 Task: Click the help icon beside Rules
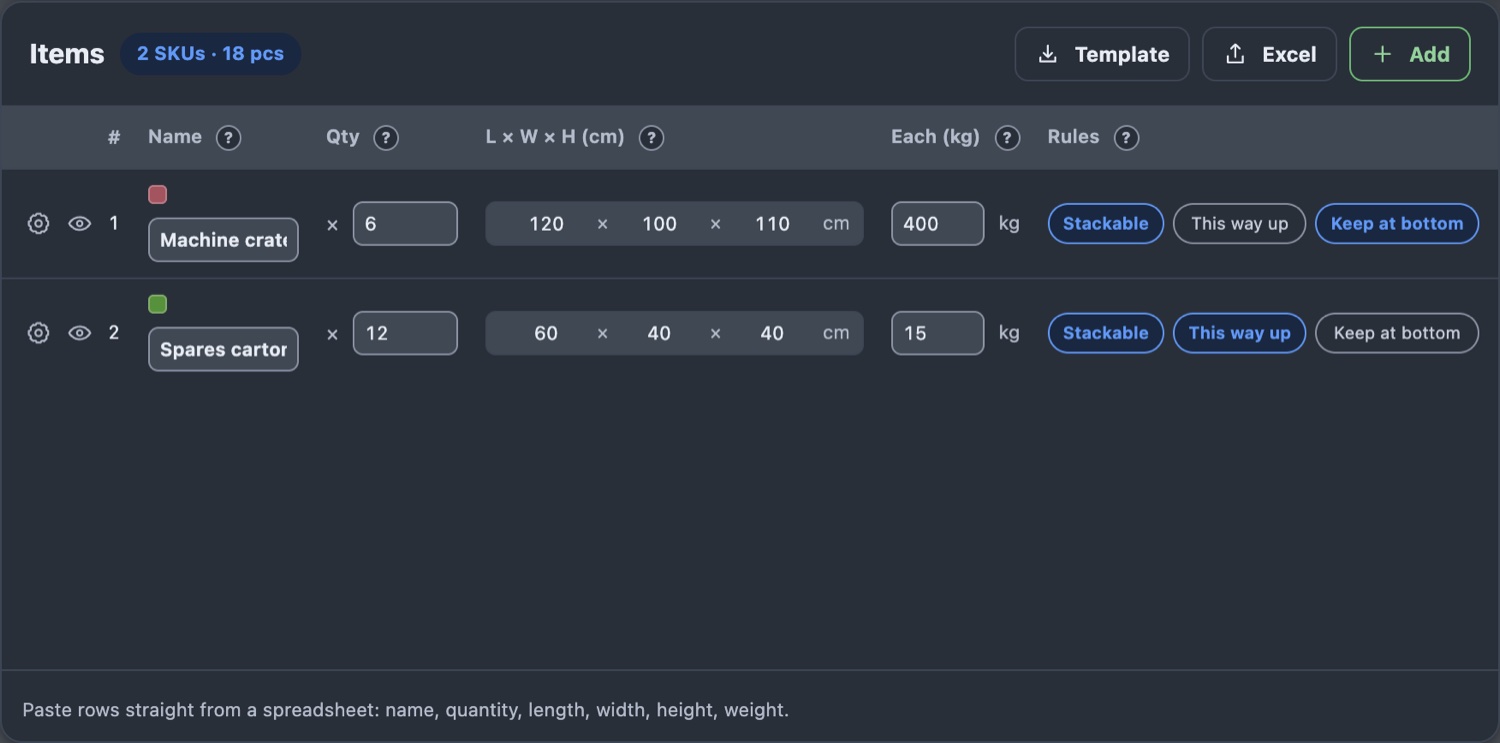(1127, 138)
